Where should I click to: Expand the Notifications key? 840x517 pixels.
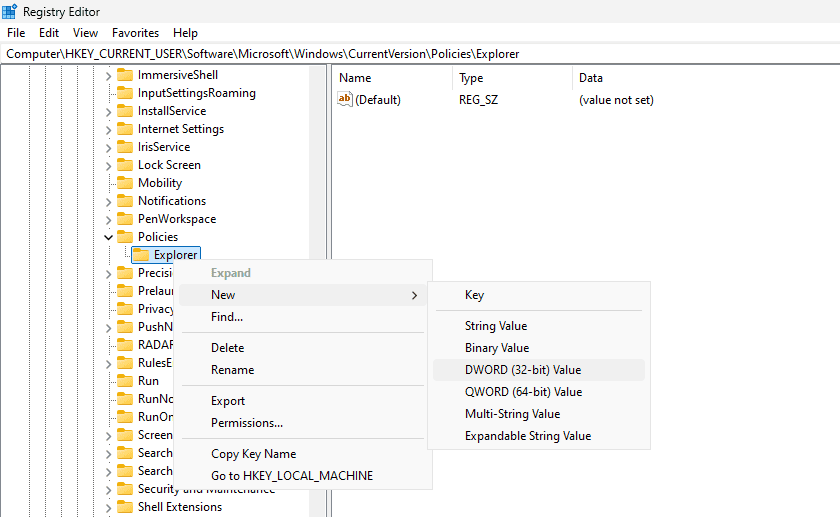point(108,201)
